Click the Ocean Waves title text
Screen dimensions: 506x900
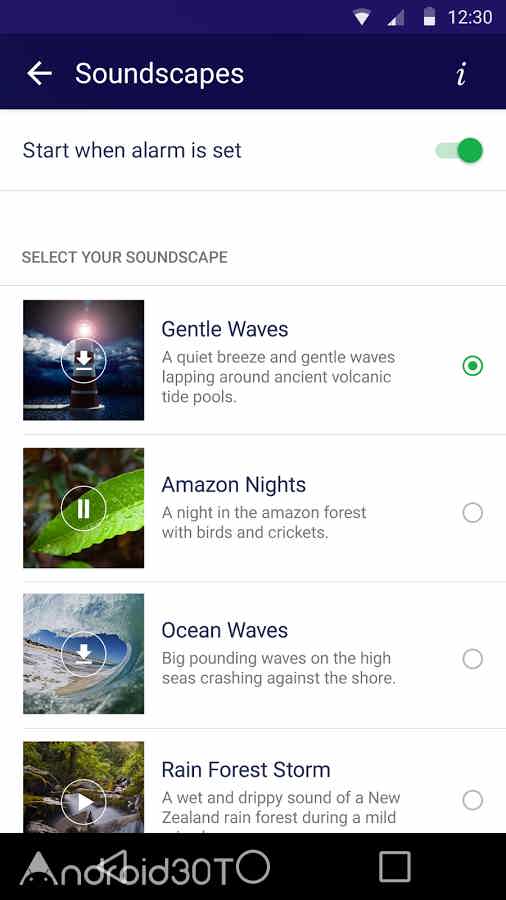224,630
